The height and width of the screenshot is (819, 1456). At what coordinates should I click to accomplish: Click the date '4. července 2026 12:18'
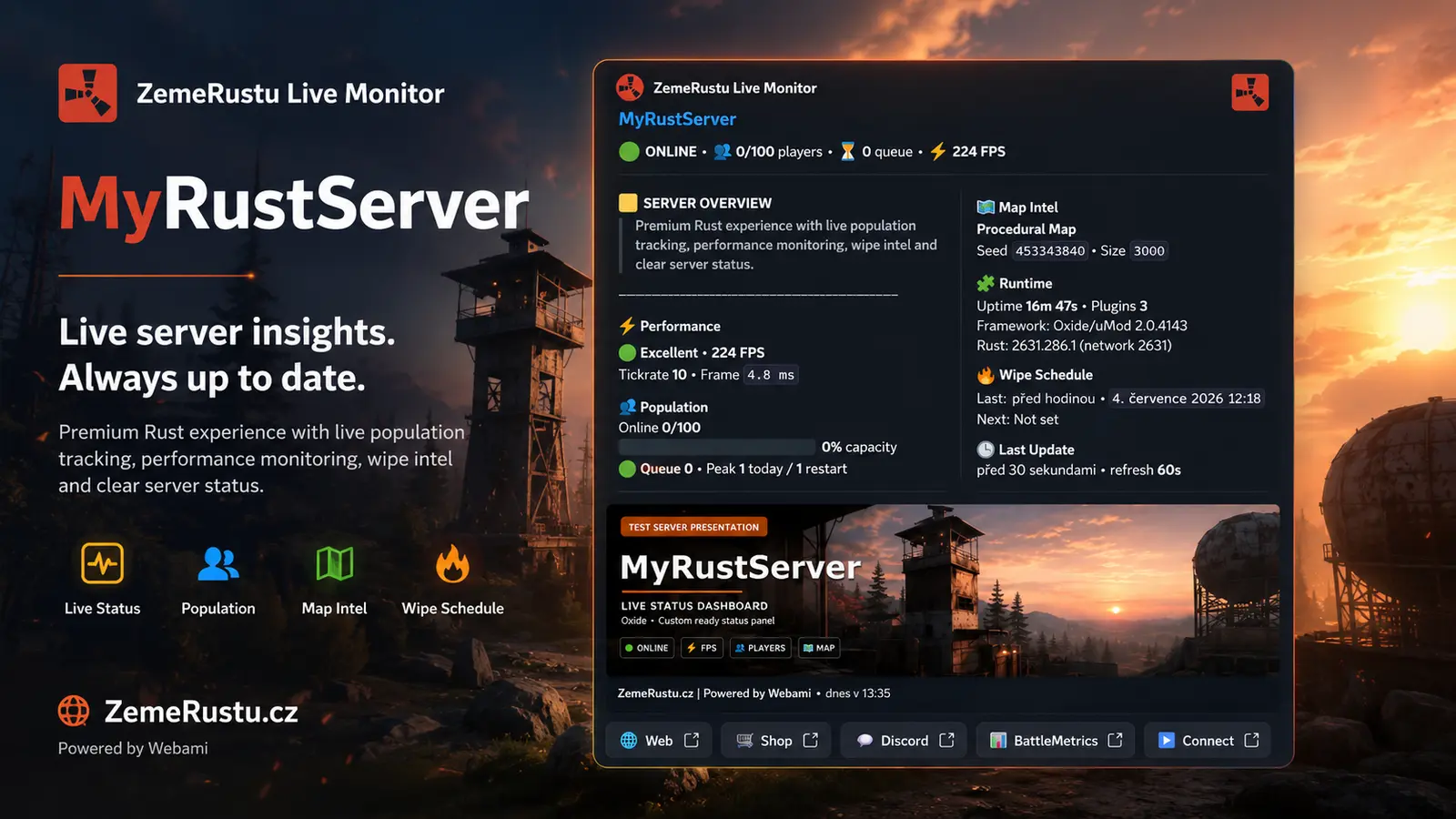1187,398
